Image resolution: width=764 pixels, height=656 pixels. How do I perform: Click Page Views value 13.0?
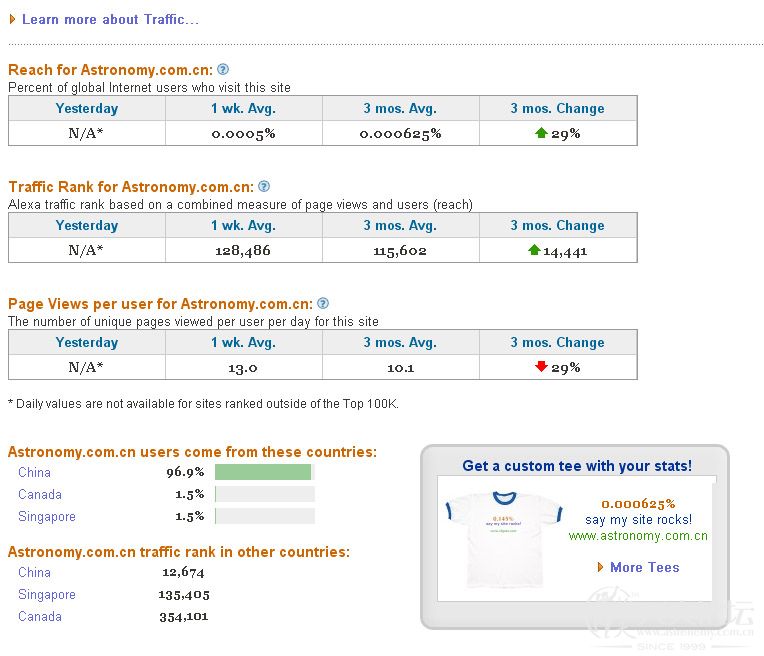(x=243, y=367)
